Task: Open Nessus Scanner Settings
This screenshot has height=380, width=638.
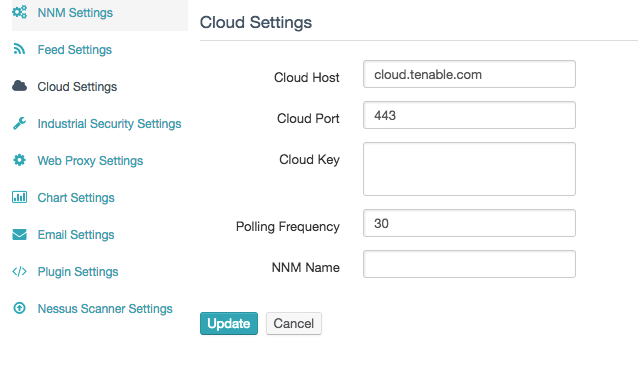Action: coord(105,309)
